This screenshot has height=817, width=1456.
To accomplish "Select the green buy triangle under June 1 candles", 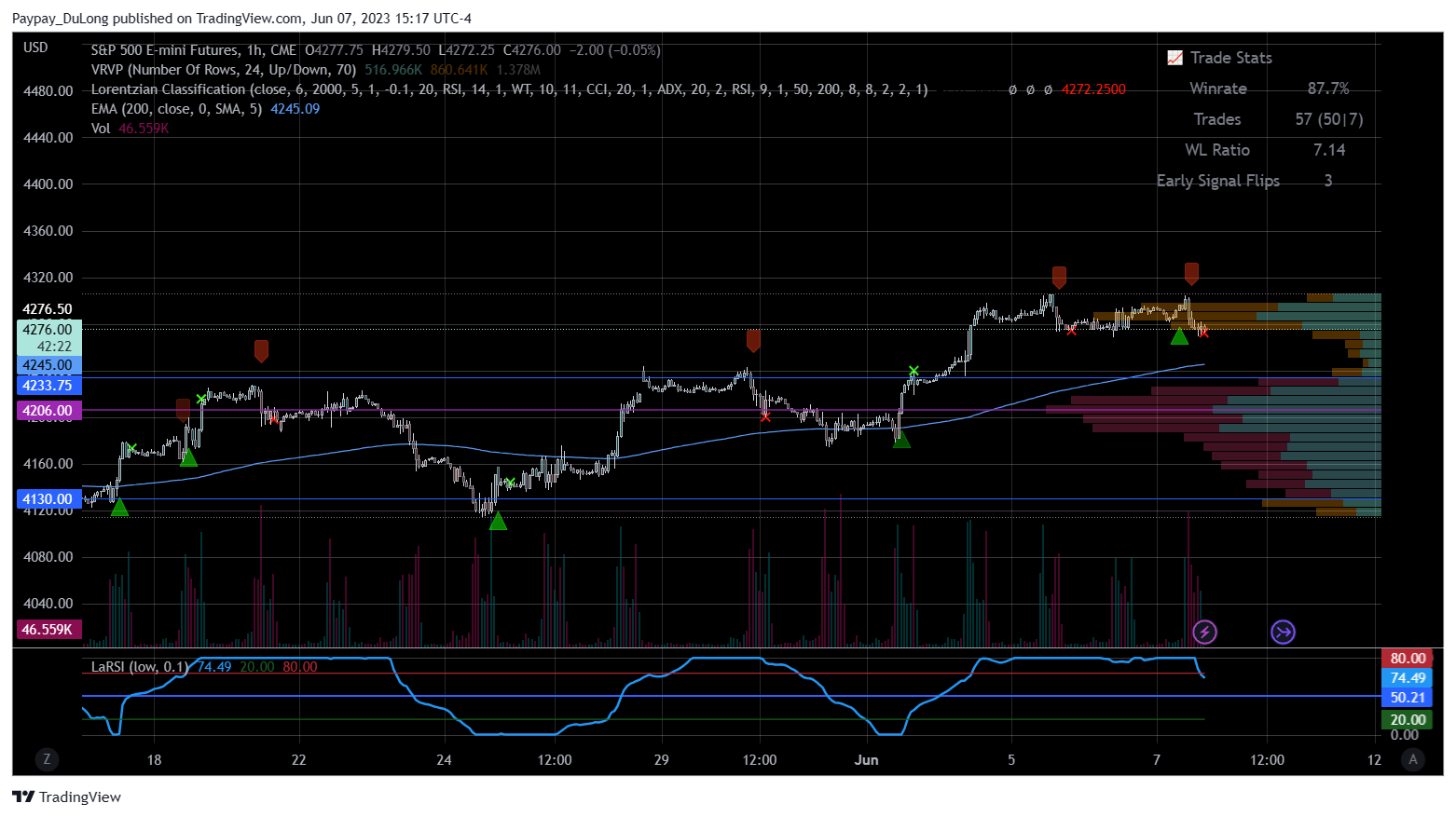I will tap(901, 439).
